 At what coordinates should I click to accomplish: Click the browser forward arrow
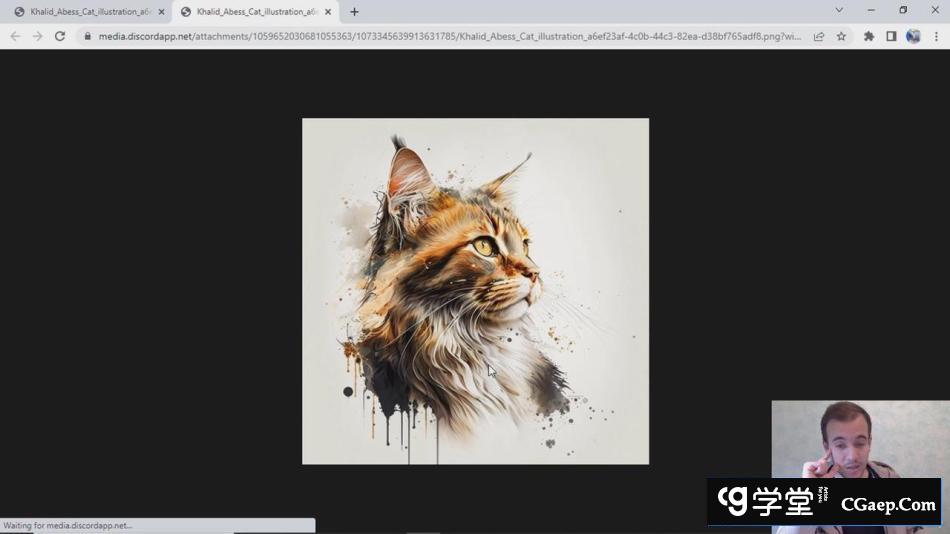(37, 36)
